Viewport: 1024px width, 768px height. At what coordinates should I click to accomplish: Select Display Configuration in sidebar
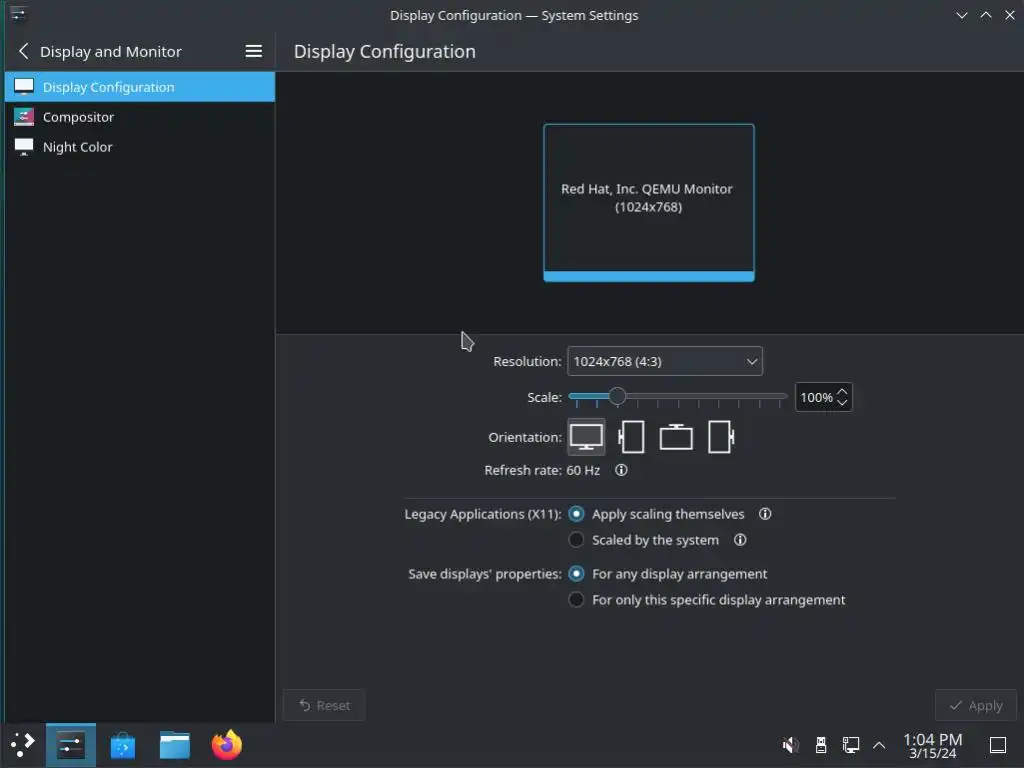pos(140,87)
